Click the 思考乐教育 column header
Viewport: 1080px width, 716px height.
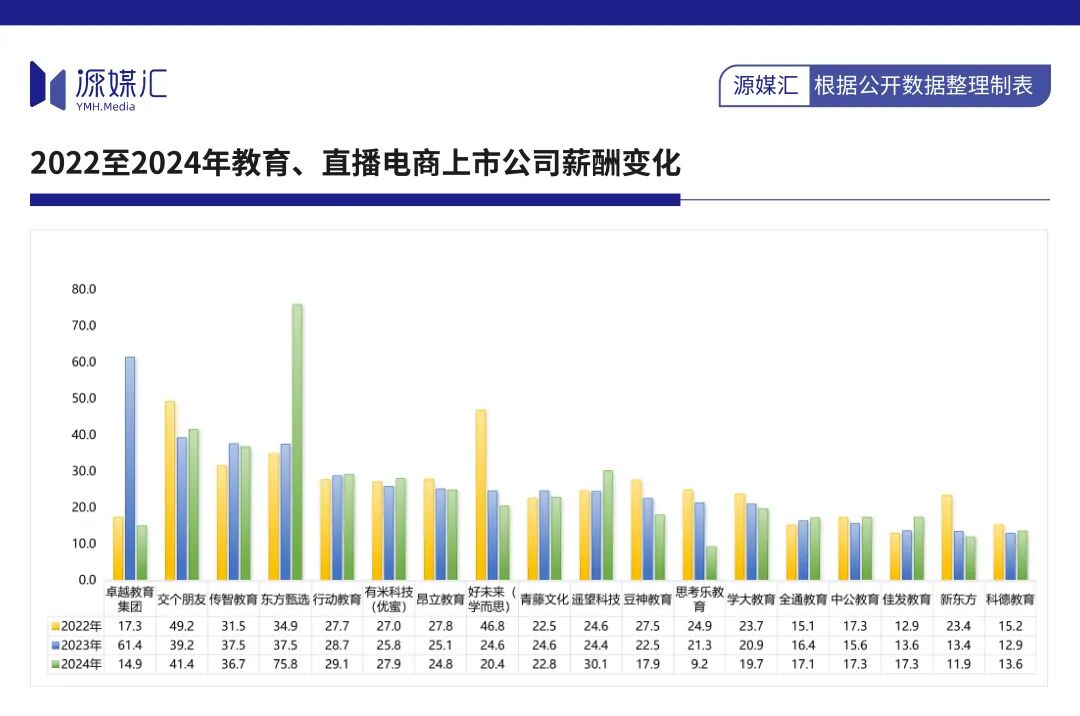699,599
